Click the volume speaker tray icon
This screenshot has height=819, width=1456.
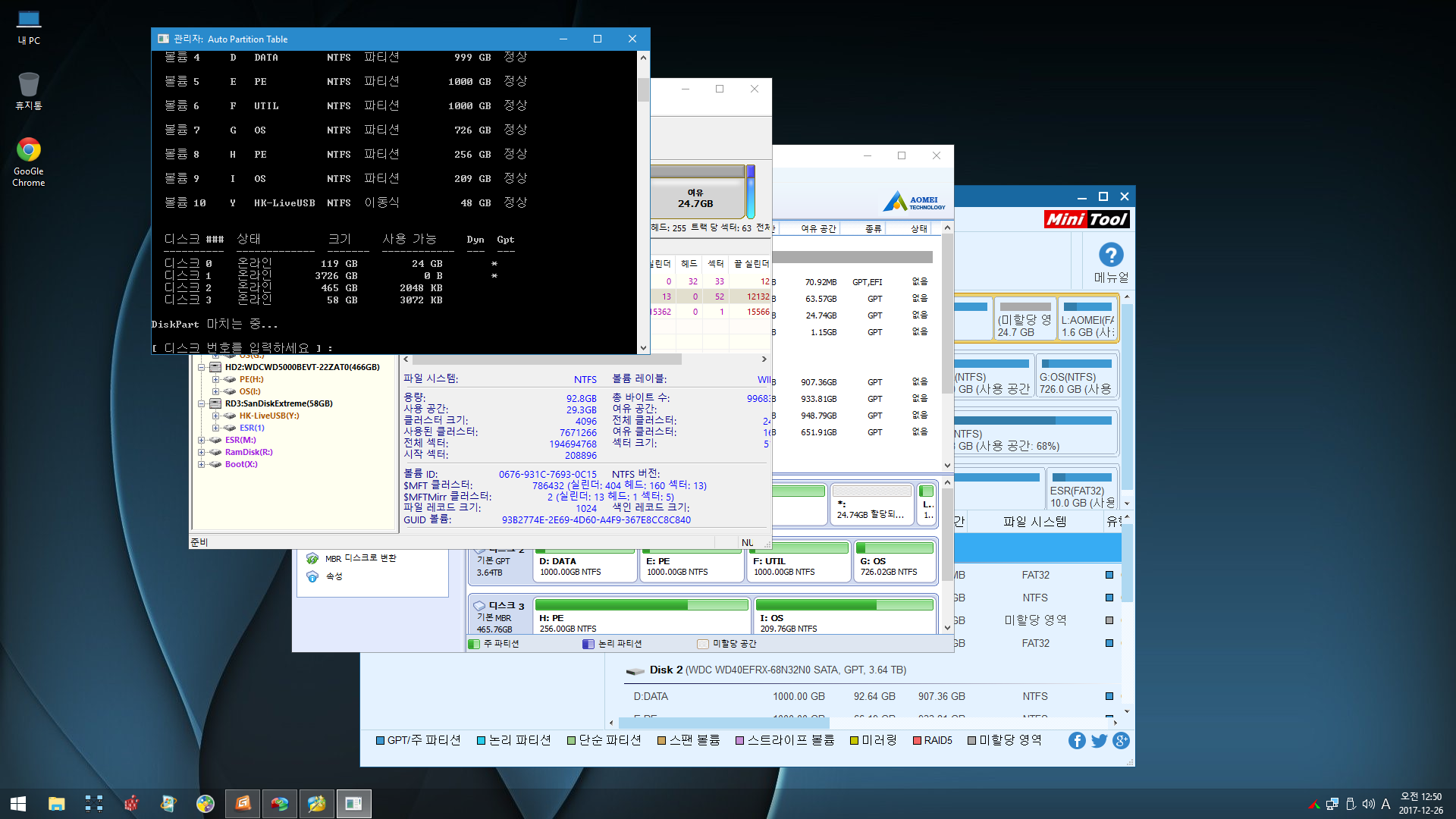coord(1368,804)
